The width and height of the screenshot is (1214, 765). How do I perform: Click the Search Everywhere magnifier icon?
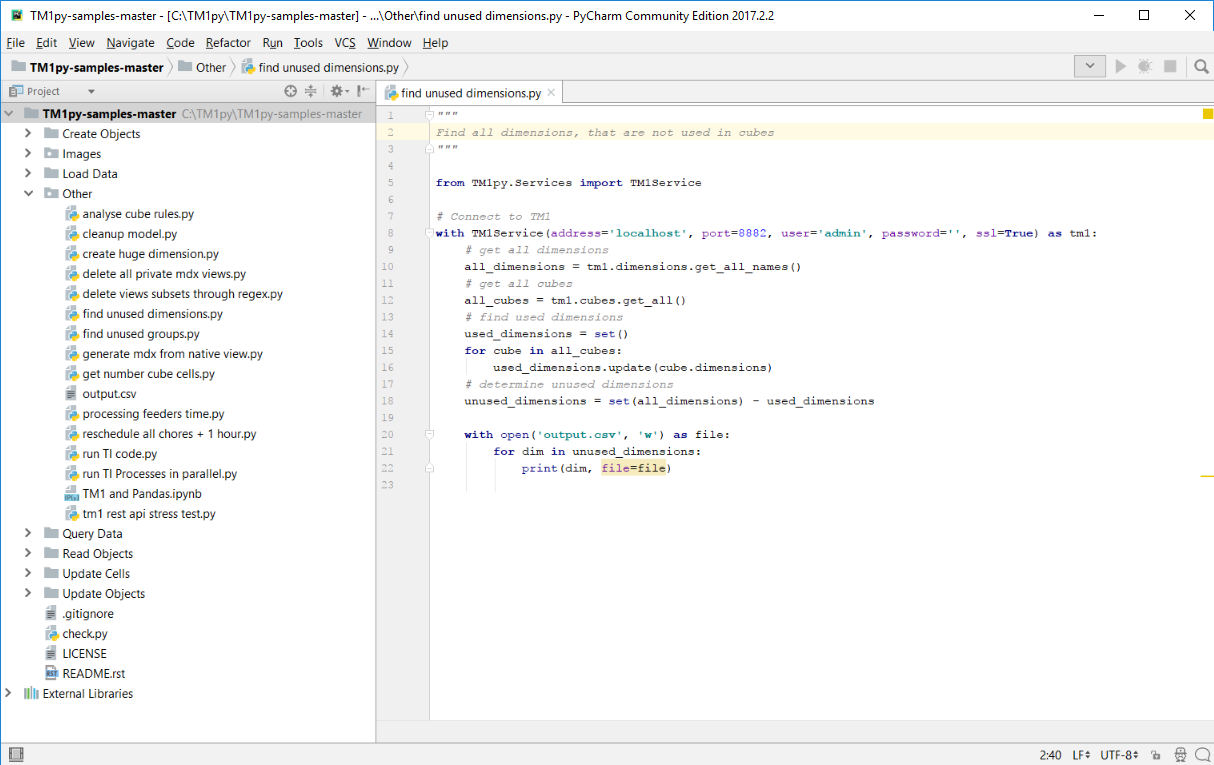click(x=1201, y=67)
